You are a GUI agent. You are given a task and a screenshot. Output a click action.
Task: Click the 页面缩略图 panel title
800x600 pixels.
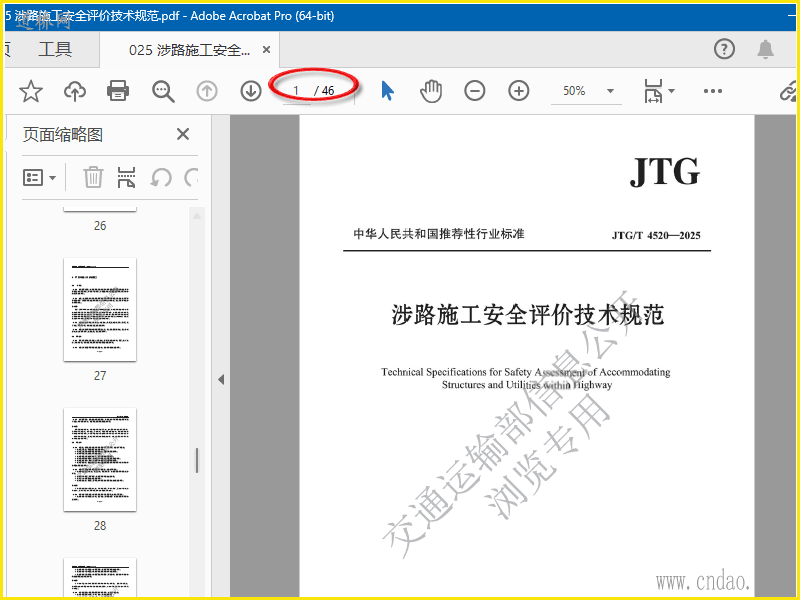click(x=62, y=135)
